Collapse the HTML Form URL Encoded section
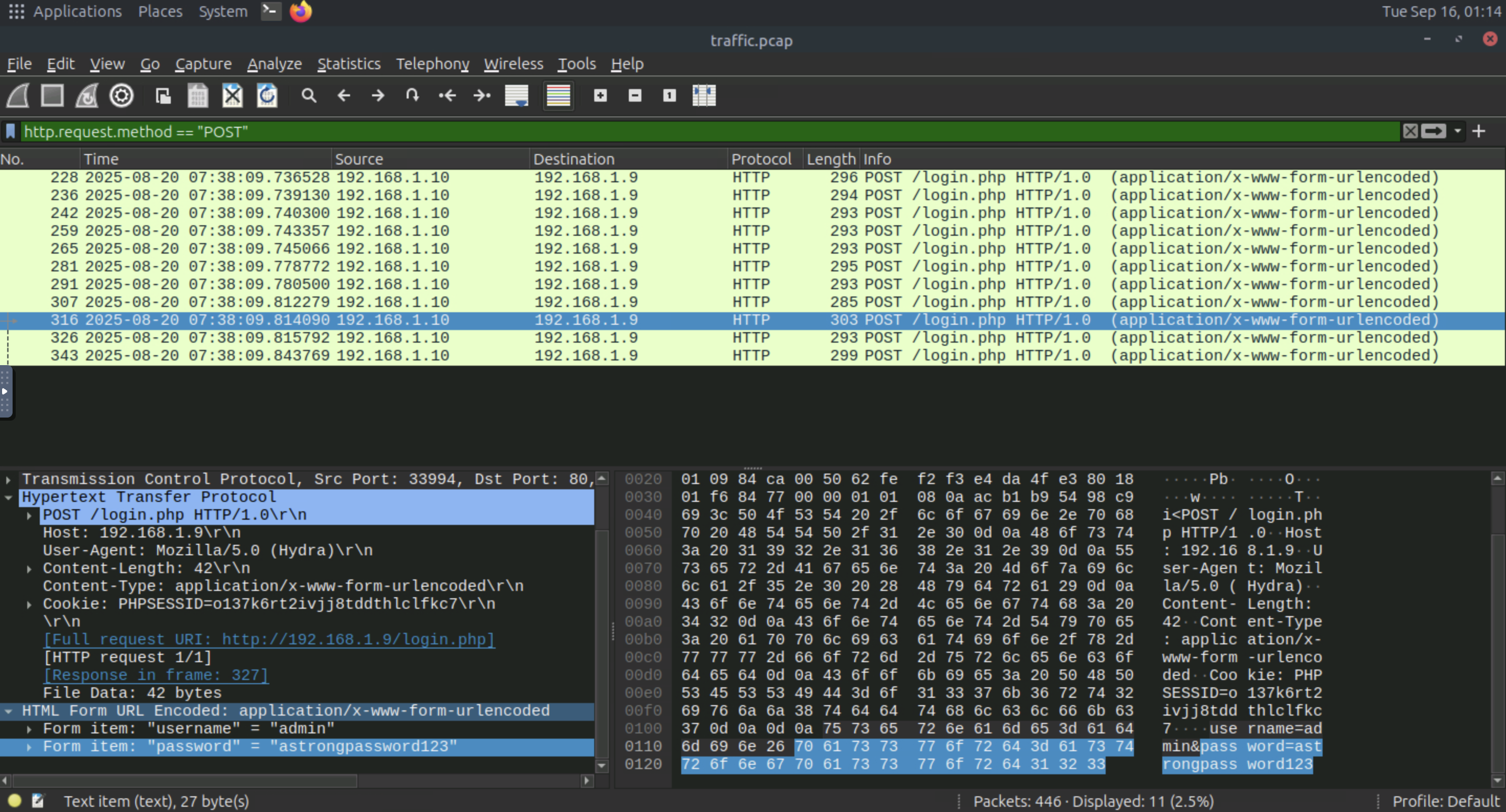The image size is (1506, 812). (x=8, y=711)
